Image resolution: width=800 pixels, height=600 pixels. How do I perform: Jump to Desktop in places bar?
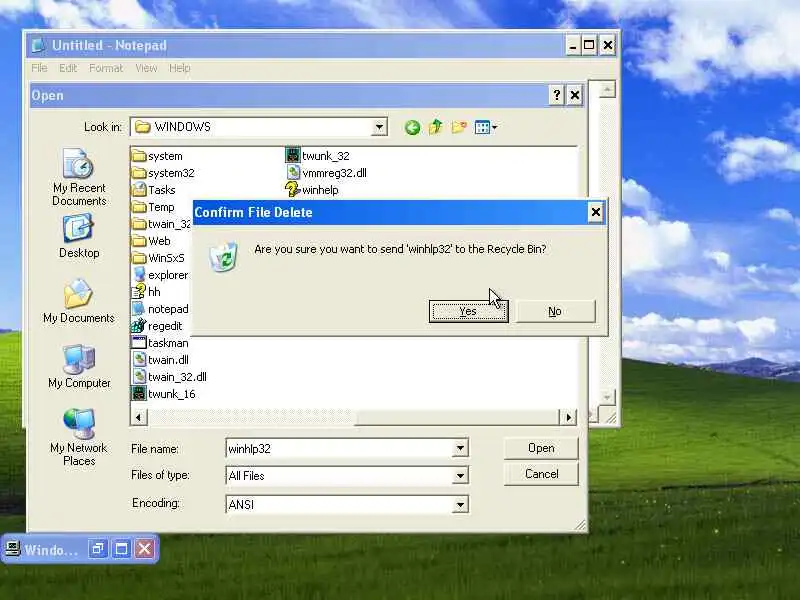[79, 236]
